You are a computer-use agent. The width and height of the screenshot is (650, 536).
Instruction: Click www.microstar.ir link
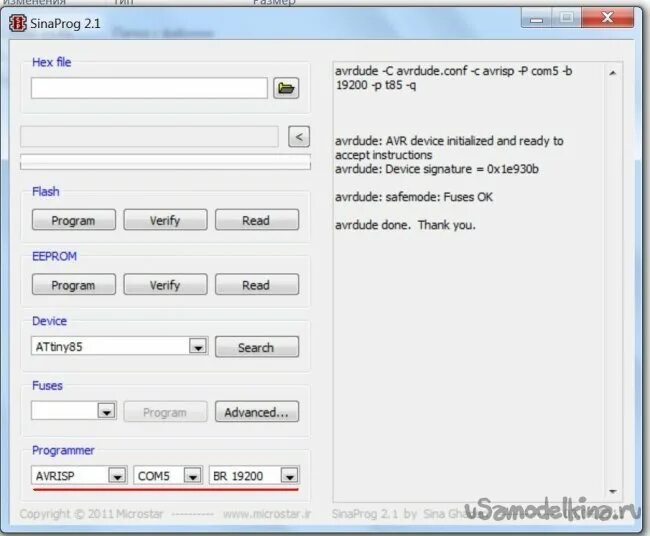267,514
